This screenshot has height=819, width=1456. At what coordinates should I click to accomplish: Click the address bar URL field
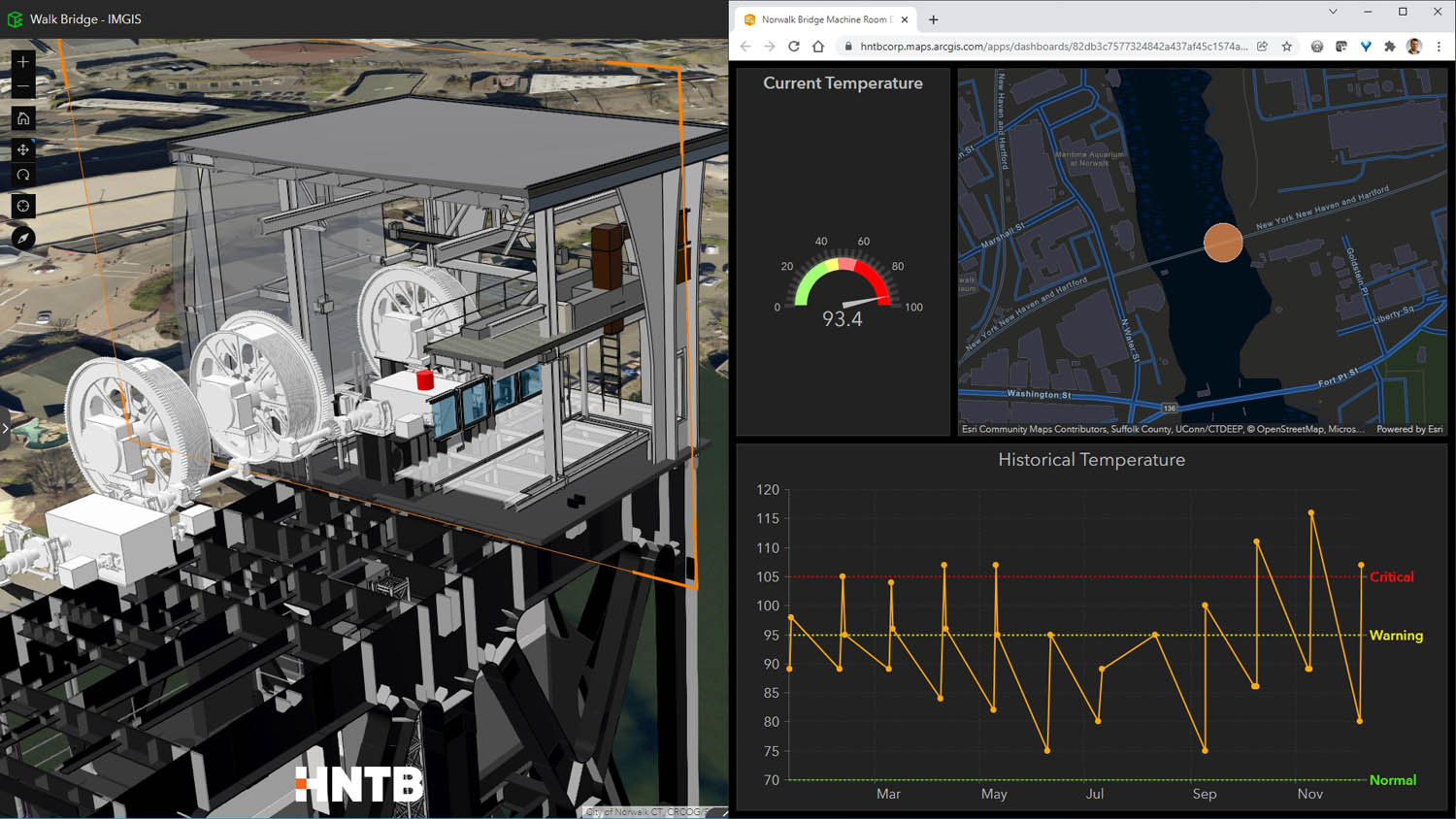click(1054, 47)
